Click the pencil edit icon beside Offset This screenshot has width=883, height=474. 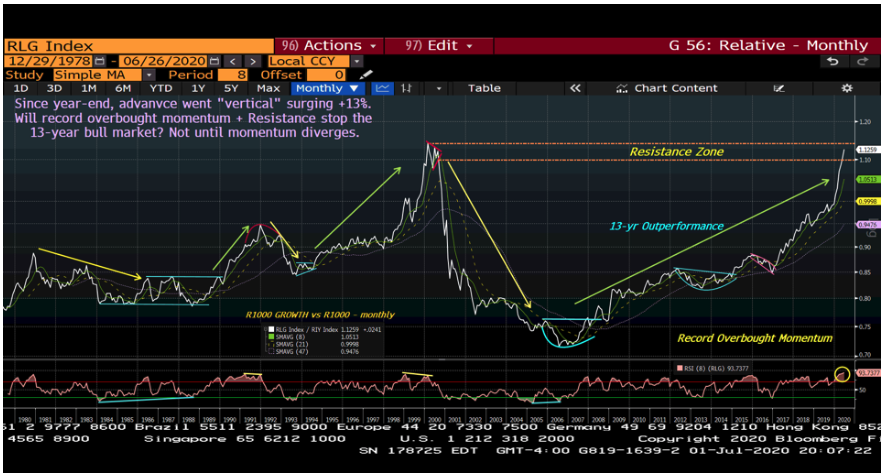[365, 74]
